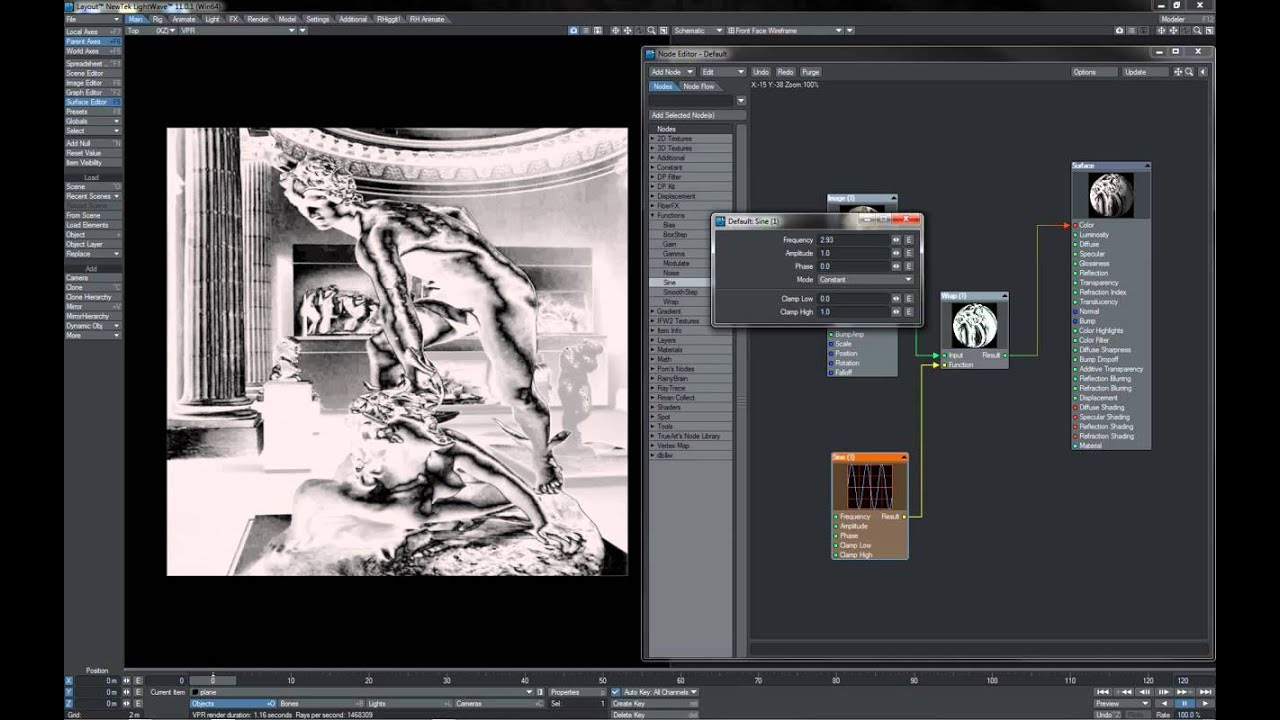Select Objects edit mode
1280x720 pixels.
[233, 704]
